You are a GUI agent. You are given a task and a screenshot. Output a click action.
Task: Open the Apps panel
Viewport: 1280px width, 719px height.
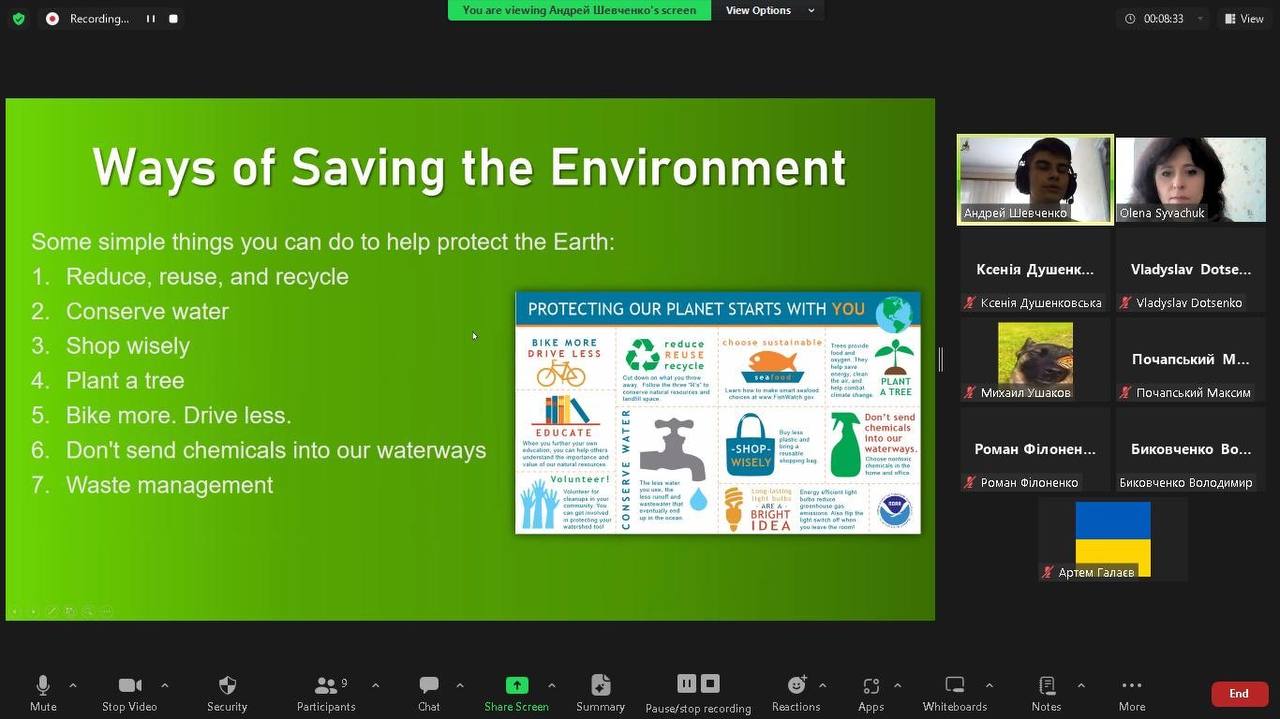point(871,692)
